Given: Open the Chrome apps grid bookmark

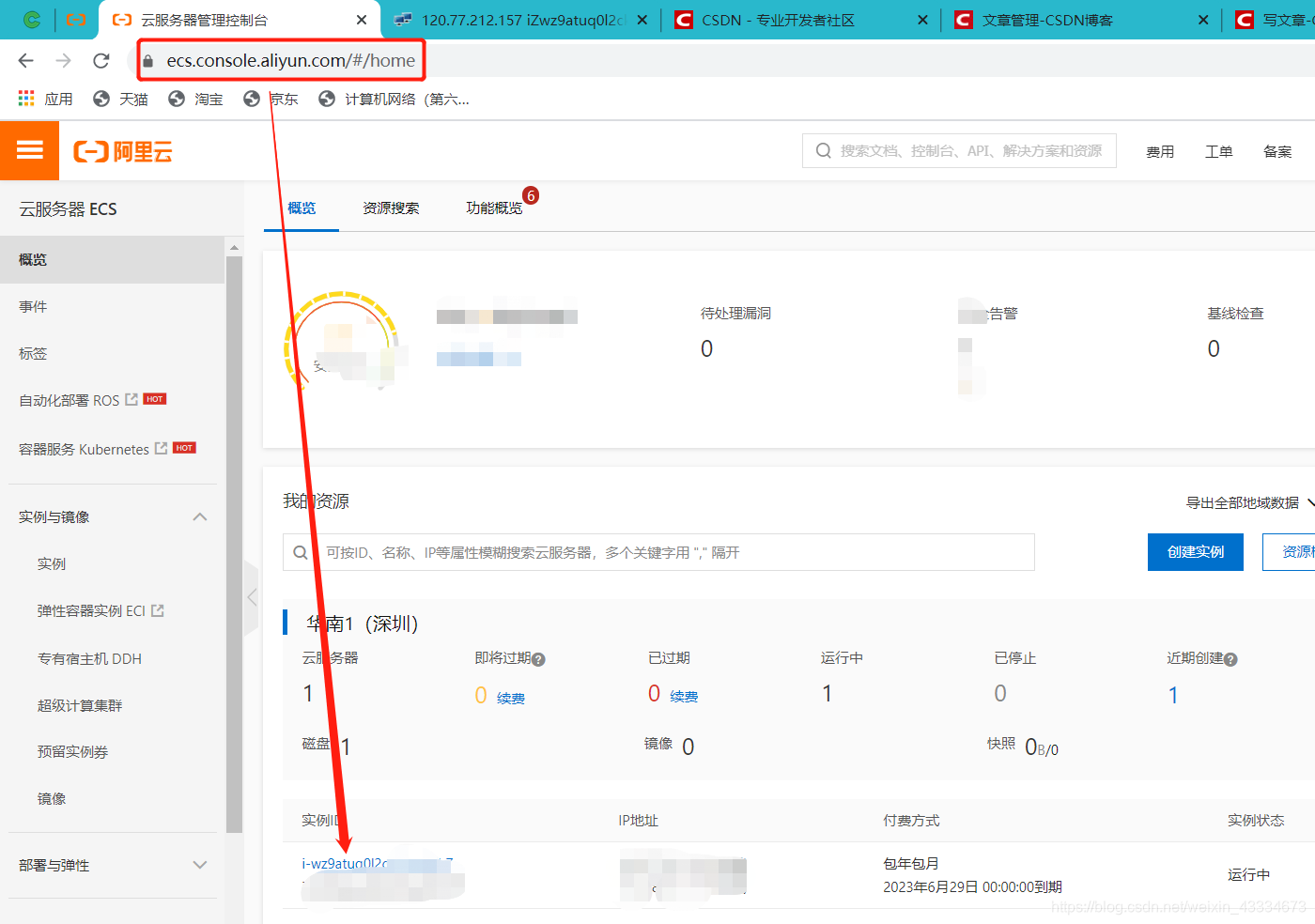Looking at the screenshot, I should tap(45, 99).
